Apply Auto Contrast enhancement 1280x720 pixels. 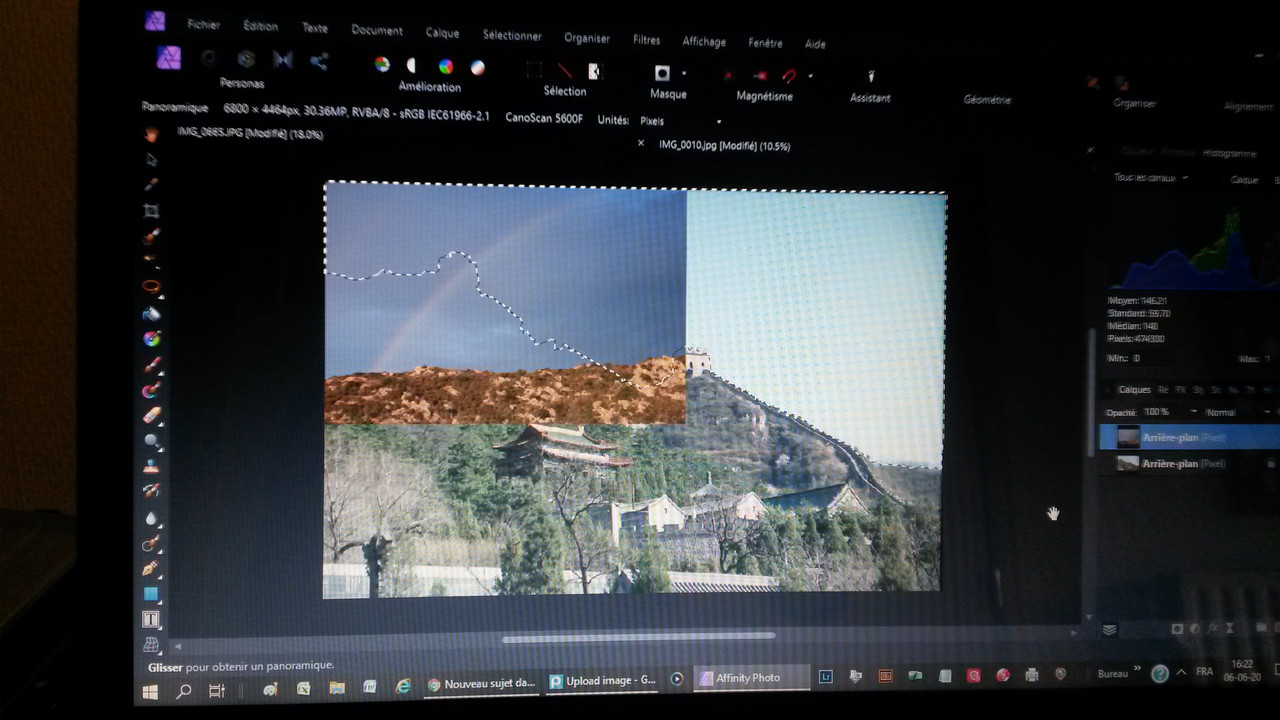[412, 65]
